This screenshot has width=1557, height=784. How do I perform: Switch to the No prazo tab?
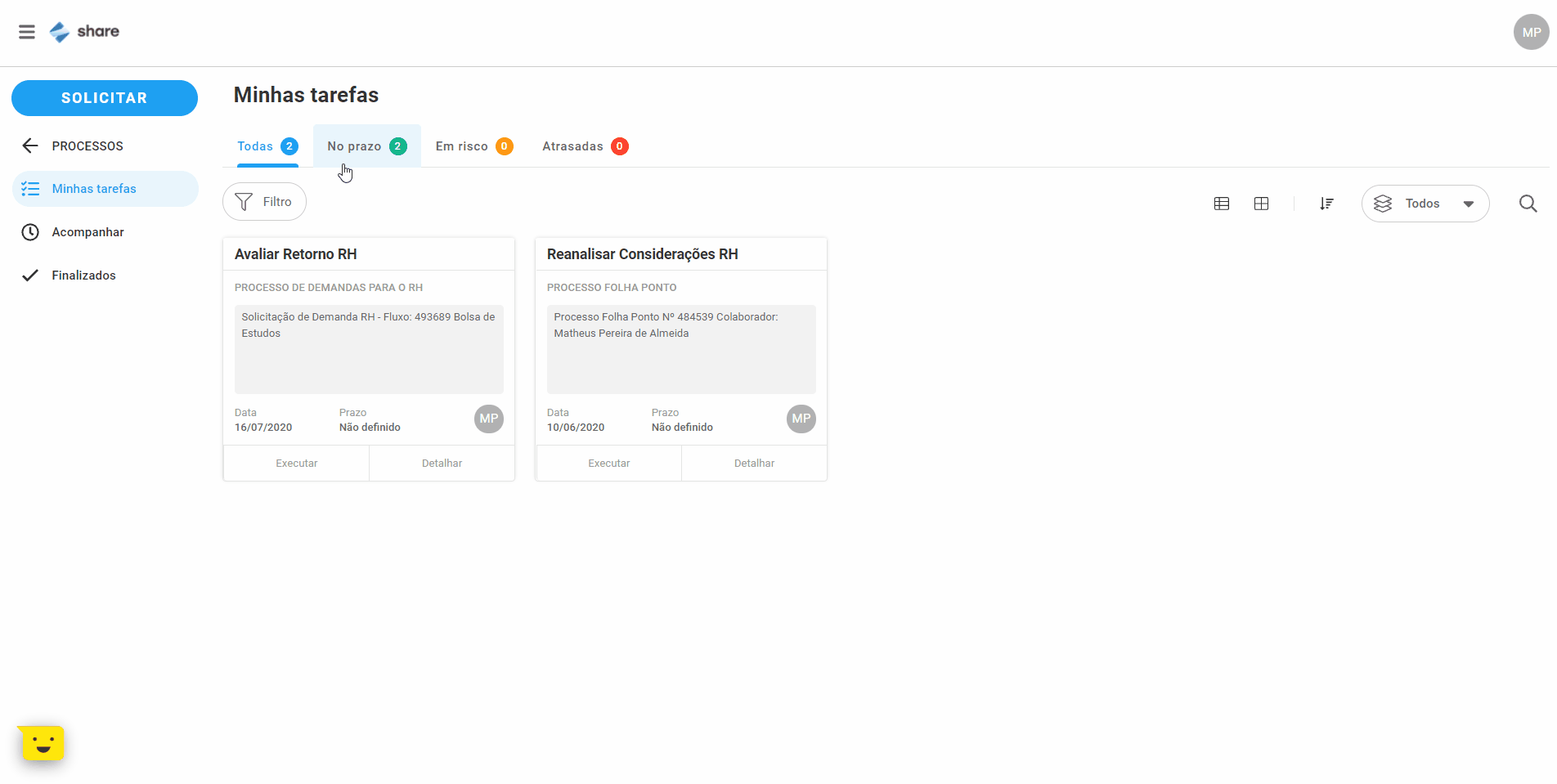coord(367,146)
